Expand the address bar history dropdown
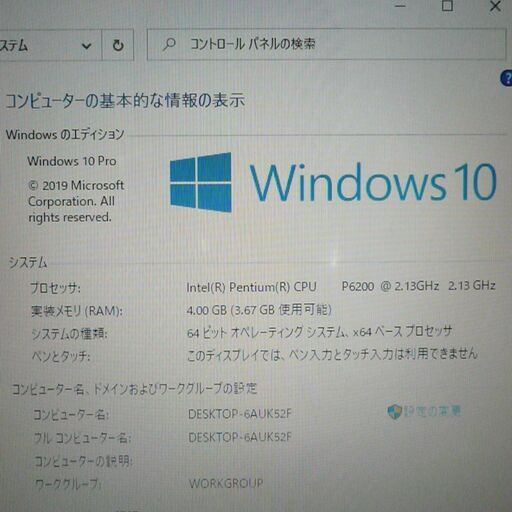Viewport: 512px width, 512px height. click(x=86, y=46)
